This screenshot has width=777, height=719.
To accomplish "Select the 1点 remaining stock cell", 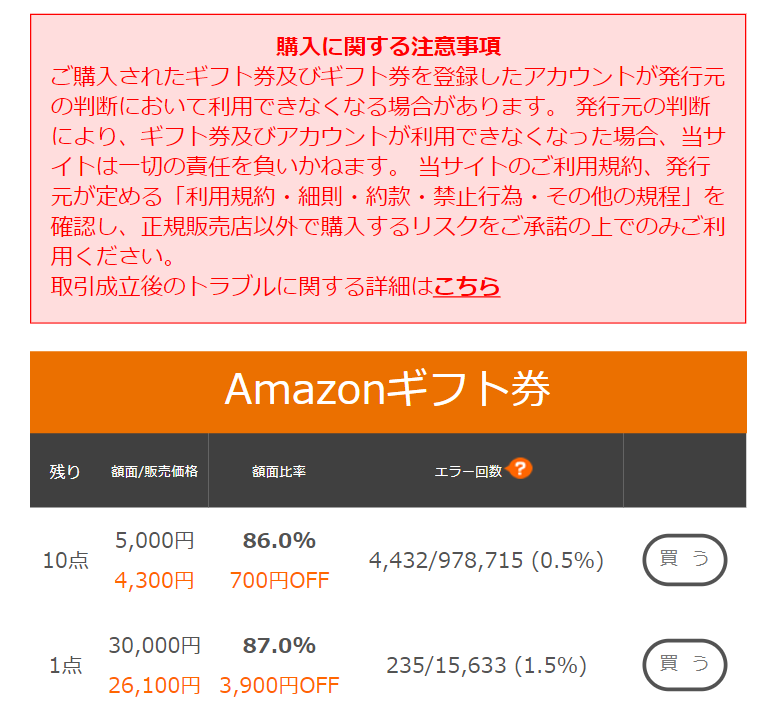I will point(66,665).
